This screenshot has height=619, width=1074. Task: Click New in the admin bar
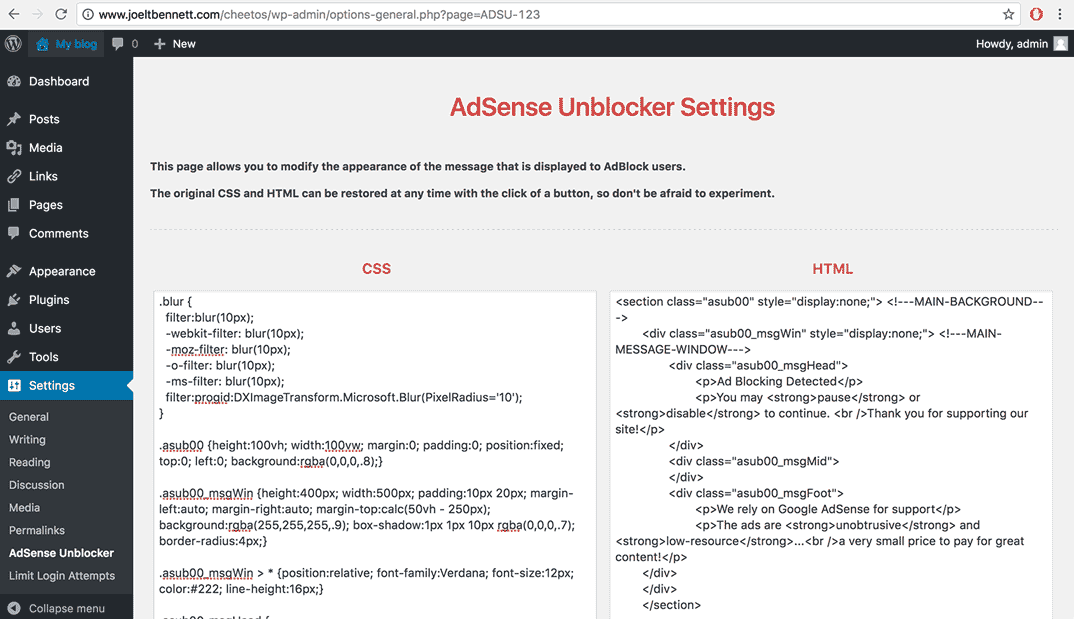[184, 44]
